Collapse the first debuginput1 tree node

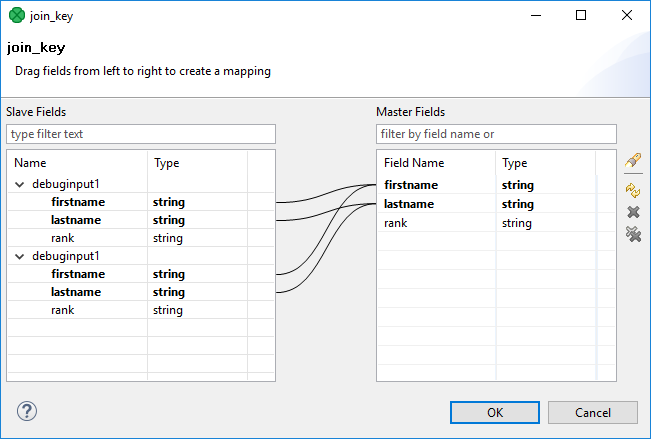click(21, 184)
